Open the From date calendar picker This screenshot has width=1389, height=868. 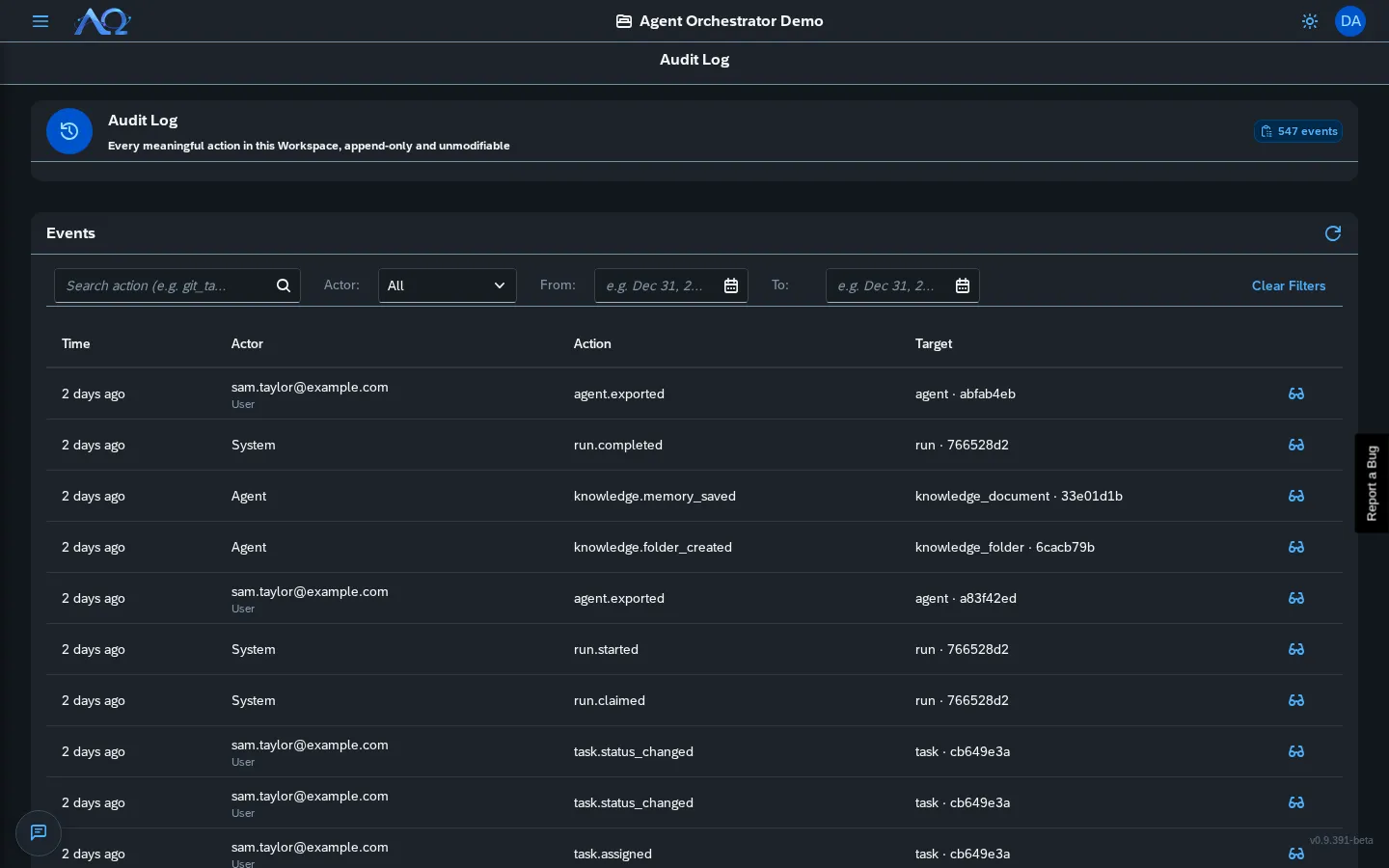[731, 285]
